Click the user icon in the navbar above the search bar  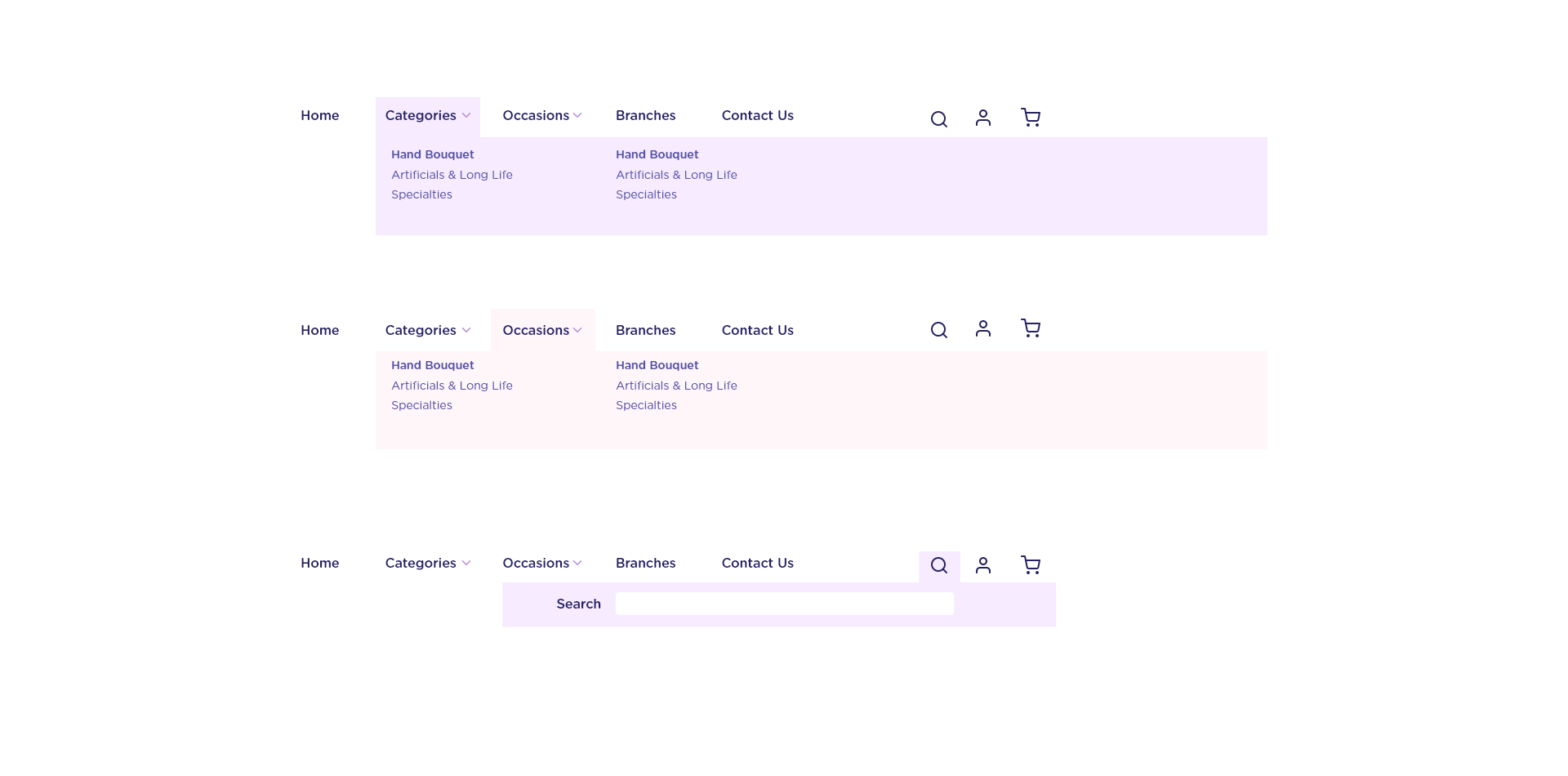click(x=982, y=565)
